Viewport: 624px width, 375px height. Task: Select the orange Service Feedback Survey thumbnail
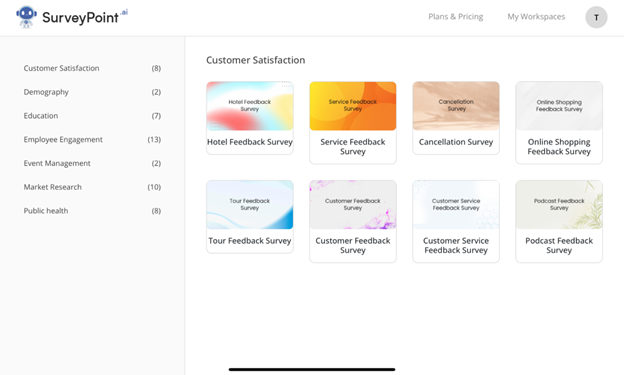[353, 106]
